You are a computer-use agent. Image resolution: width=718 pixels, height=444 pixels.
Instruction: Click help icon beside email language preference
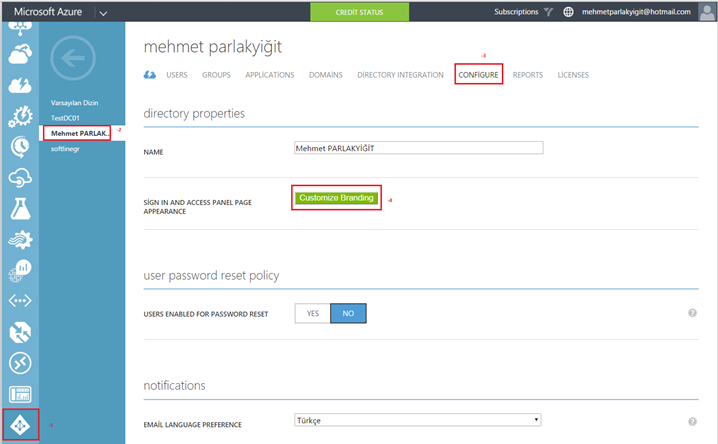click(692, 422)
